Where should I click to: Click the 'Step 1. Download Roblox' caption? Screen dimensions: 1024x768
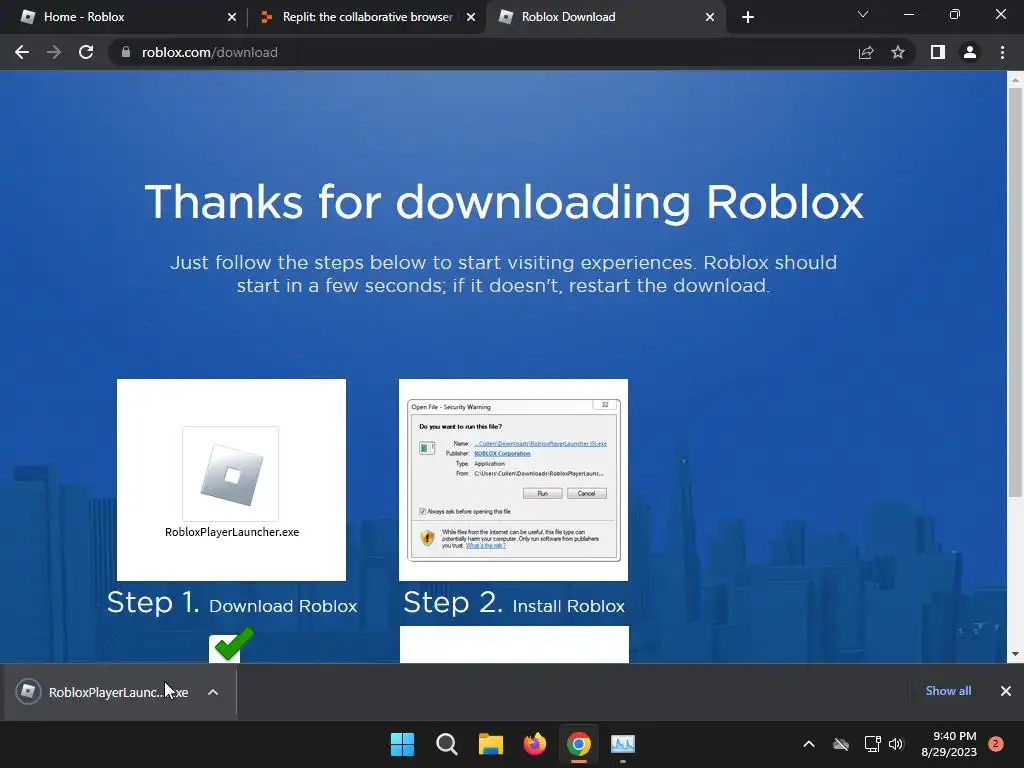tap(232, 603)
